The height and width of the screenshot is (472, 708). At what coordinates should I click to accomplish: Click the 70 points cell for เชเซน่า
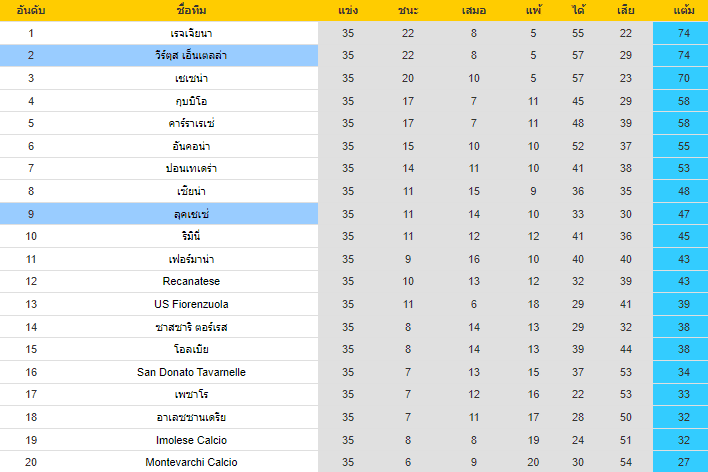pyautogui.click(x=684, y=78)
